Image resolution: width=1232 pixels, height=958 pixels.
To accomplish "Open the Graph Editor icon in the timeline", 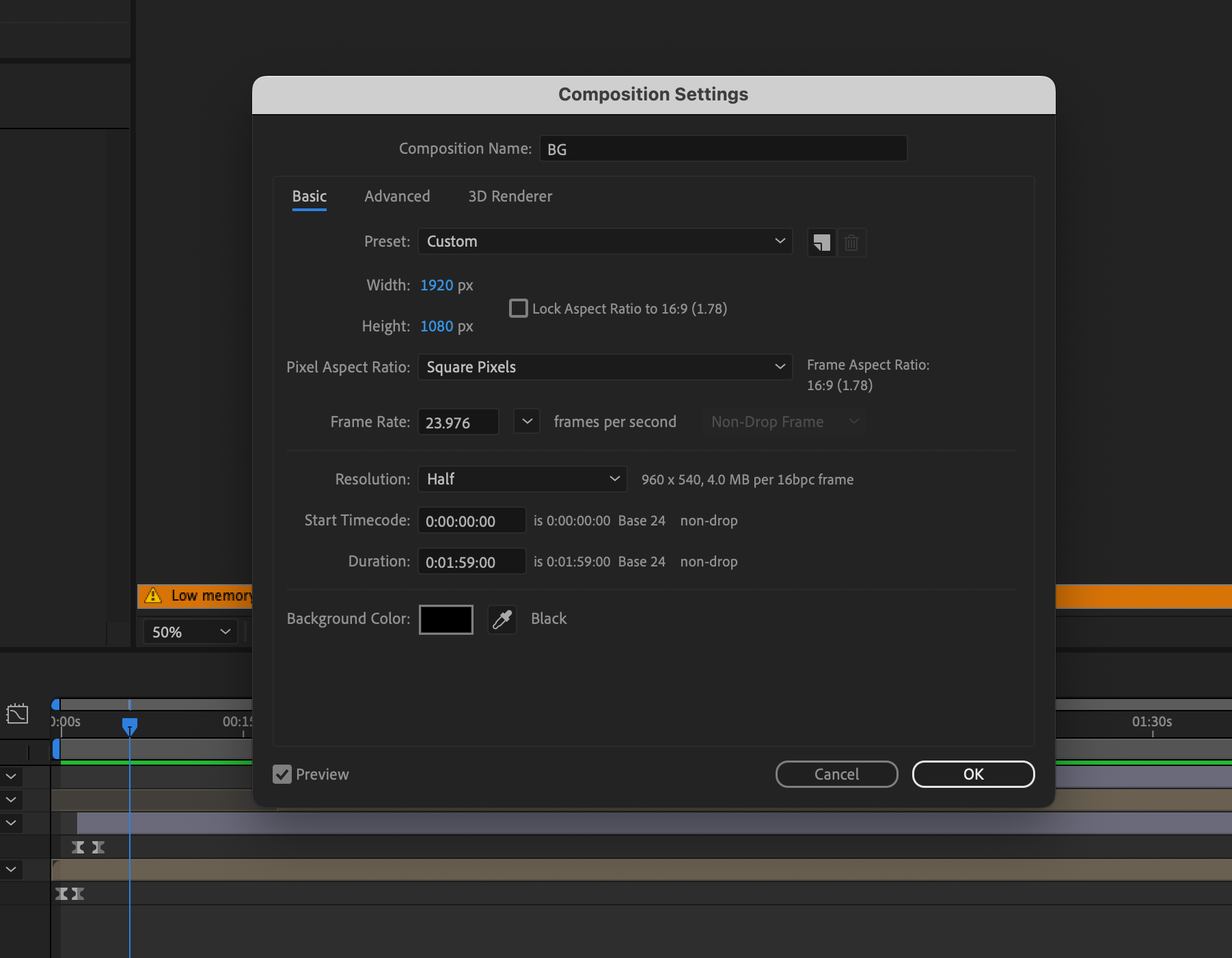I will coord(18,713).
